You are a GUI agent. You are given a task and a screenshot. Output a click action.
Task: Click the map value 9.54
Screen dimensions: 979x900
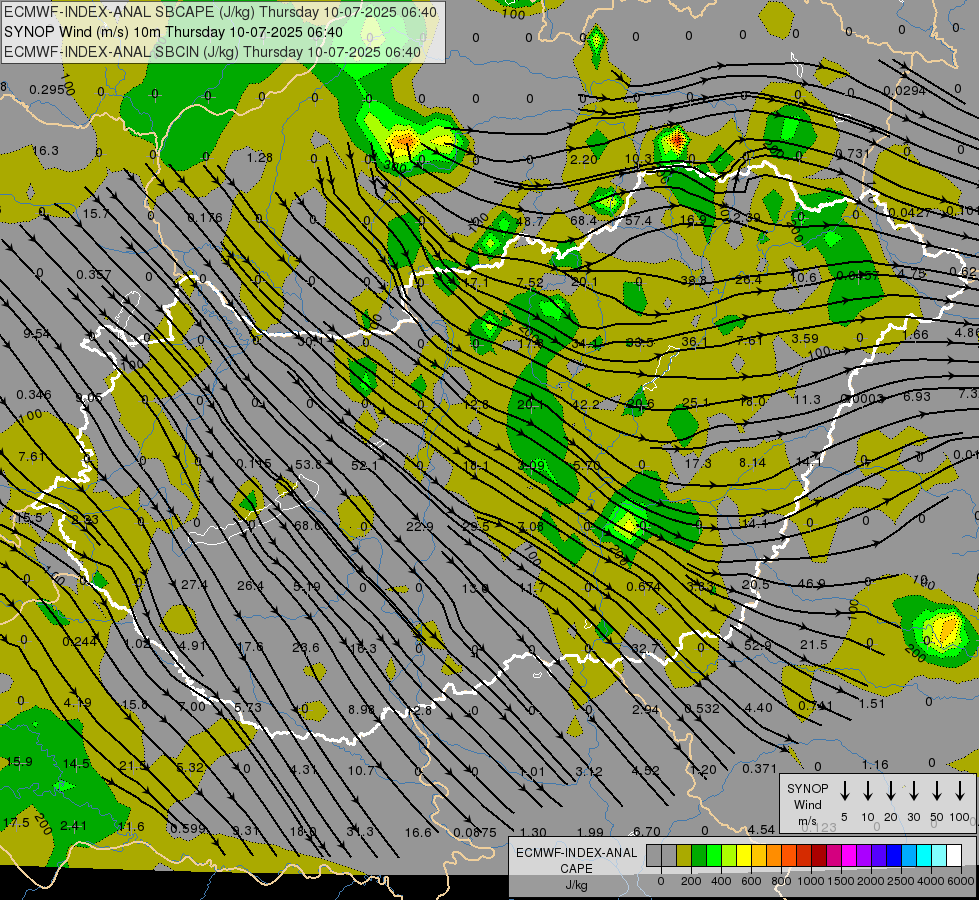(x=37, y=334)
